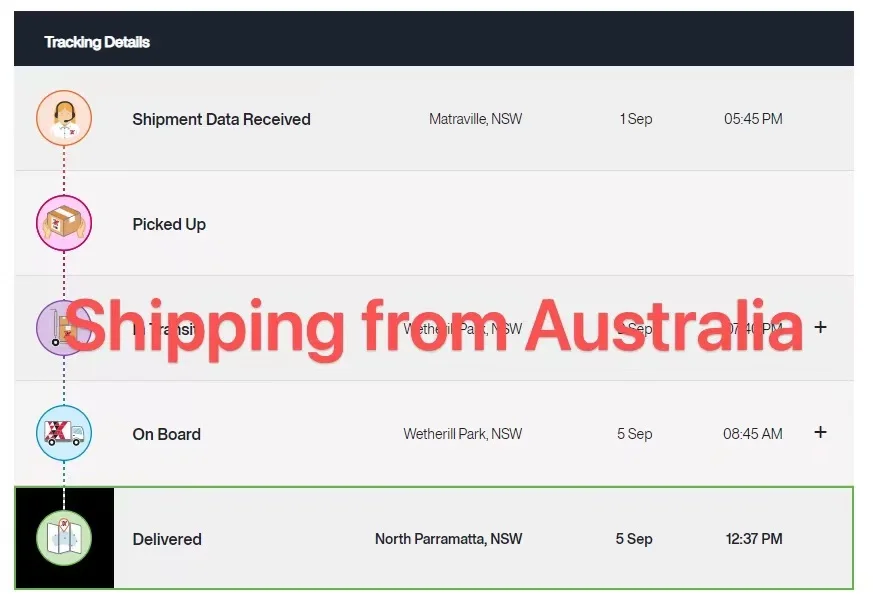The width and height of the screenshot is (873, 608).
Task: Click the highlighted Delivered step icon
Action: 64,539
